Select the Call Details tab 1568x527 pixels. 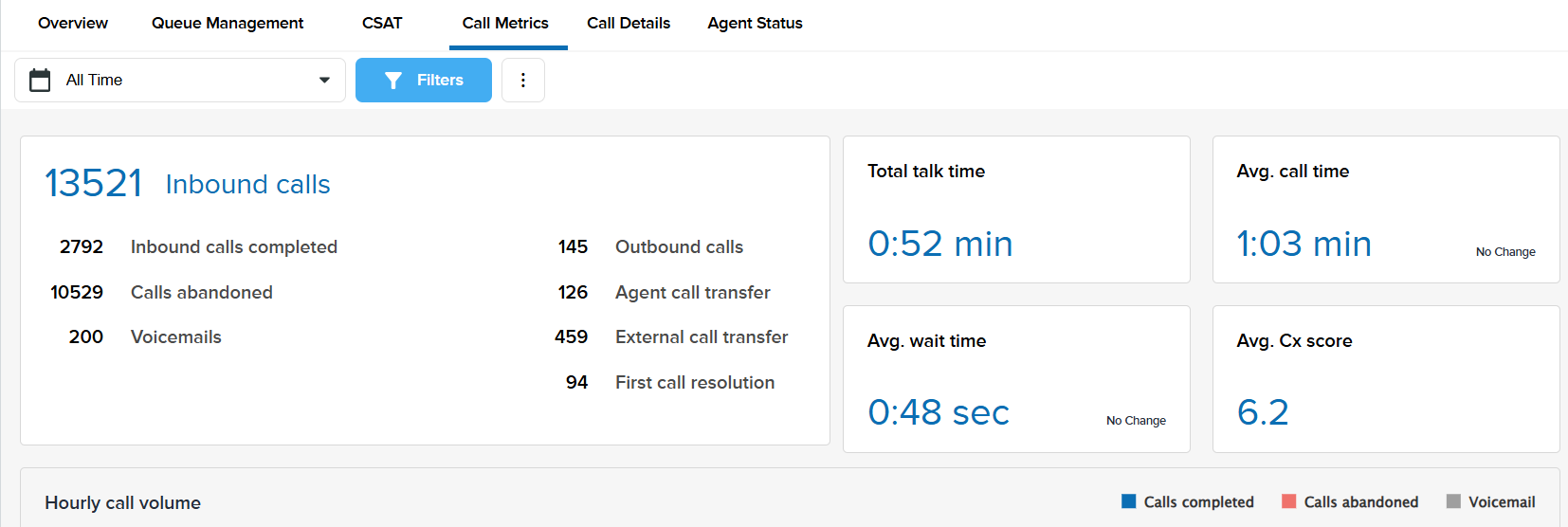pos(629,24)
